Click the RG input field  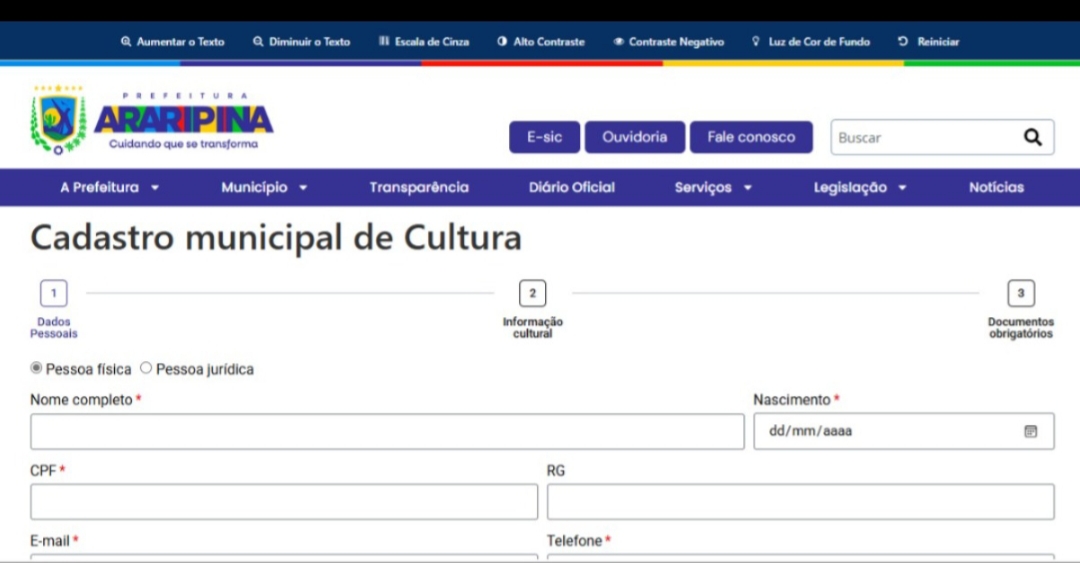click(x=800, y=502)
